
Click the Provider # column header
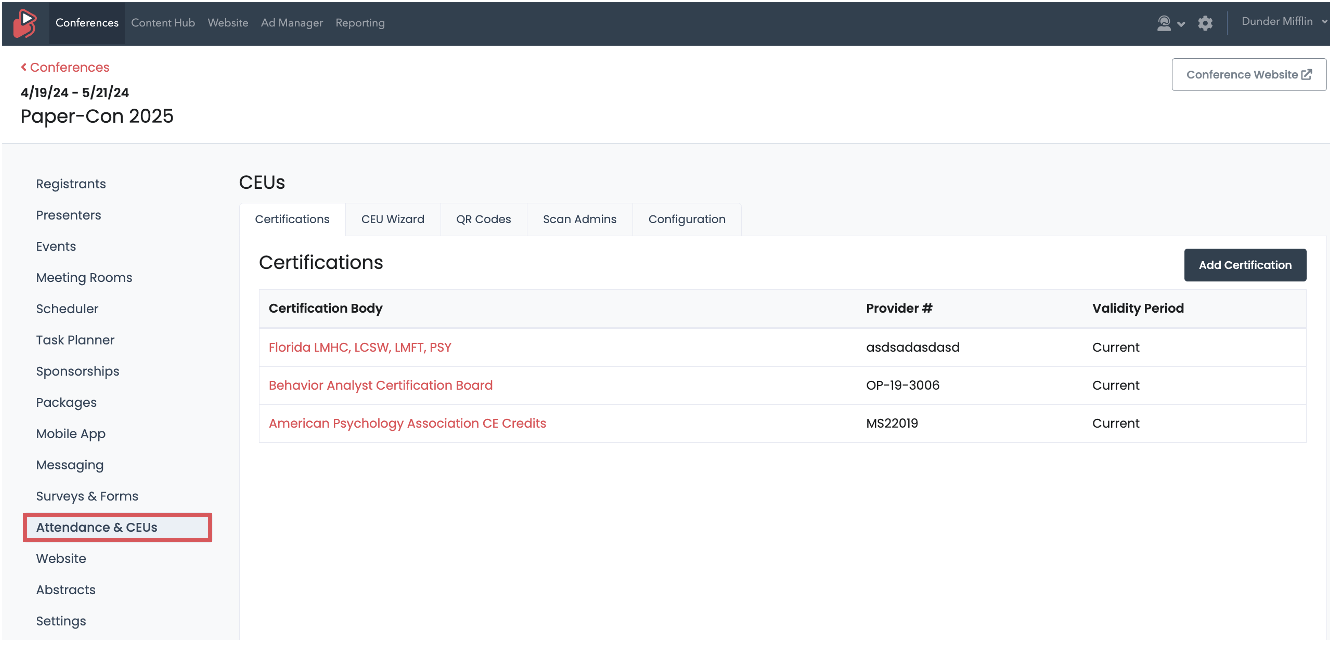coord(899,309)
